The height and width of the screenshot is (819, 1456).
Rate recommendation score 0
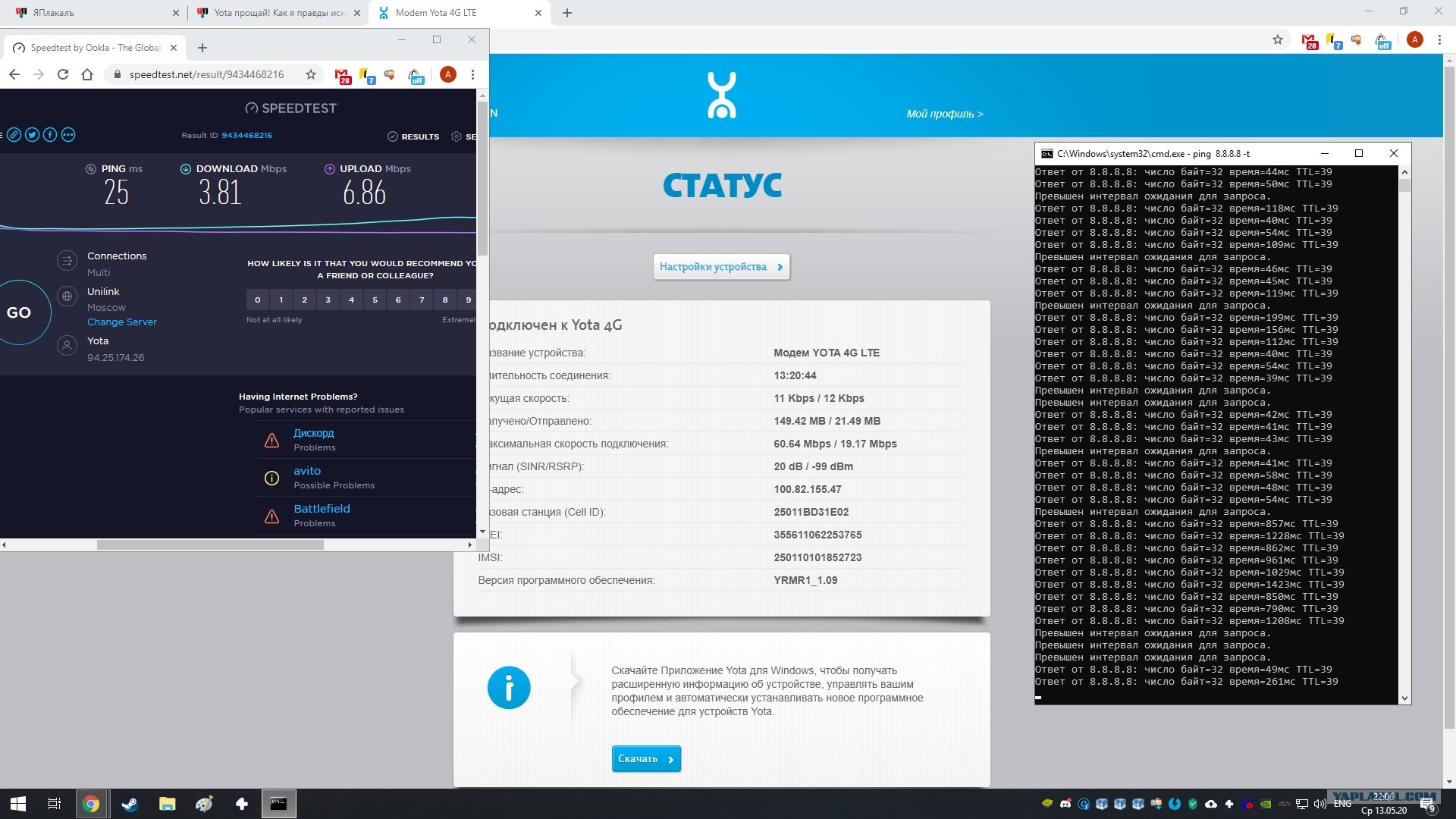tap(258, 300)
